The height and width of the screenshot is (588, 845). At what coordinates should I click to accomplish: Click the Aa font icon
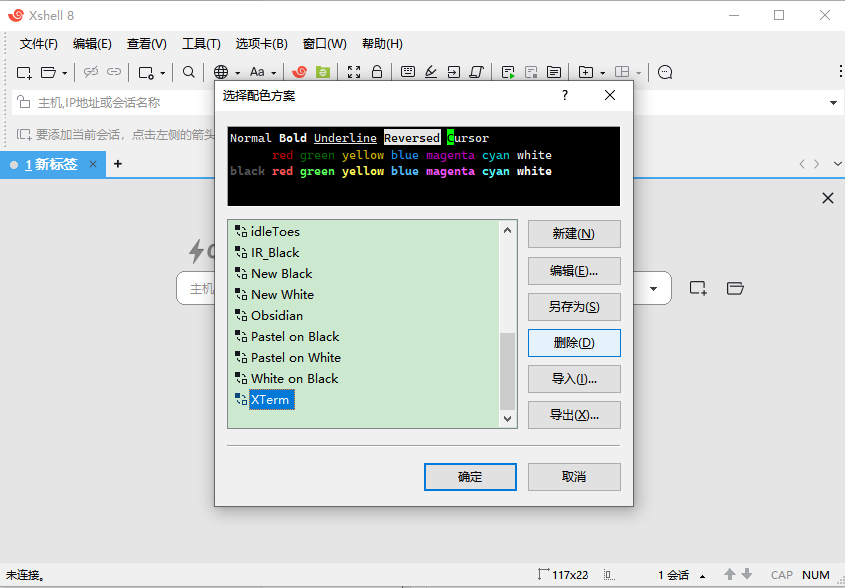[x=257, y=72]
